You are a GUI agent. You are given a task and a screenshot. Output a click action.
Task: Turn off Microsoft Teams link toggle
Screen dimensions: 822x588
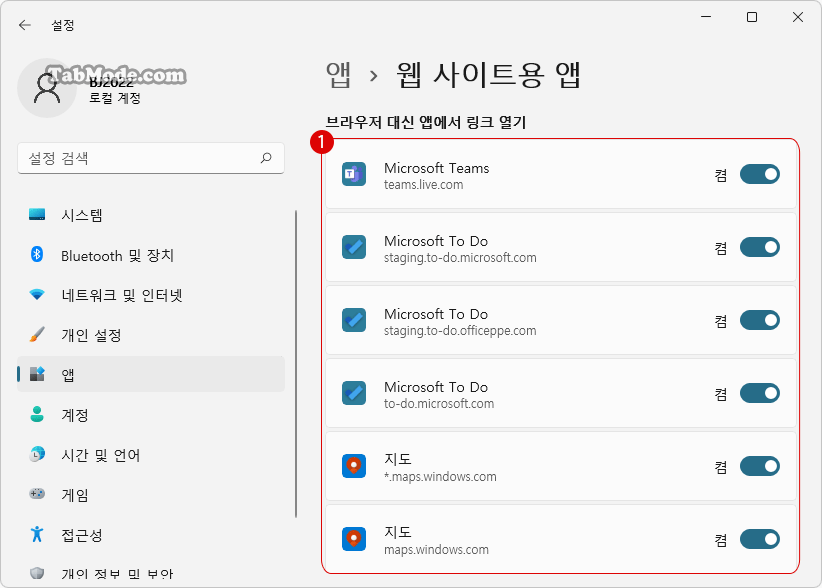click(760, 175)
